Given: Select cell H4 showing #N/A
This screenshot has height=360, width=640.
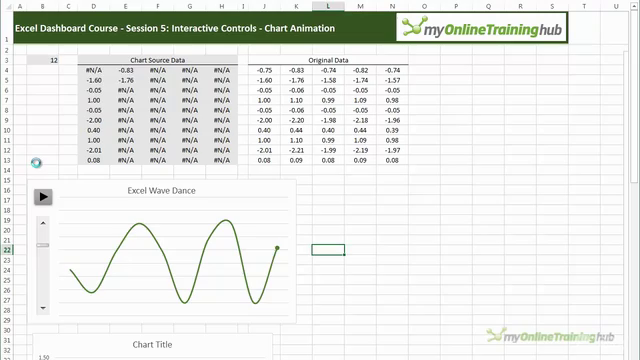Looking at the screenshot, I should tap(222, 70).
